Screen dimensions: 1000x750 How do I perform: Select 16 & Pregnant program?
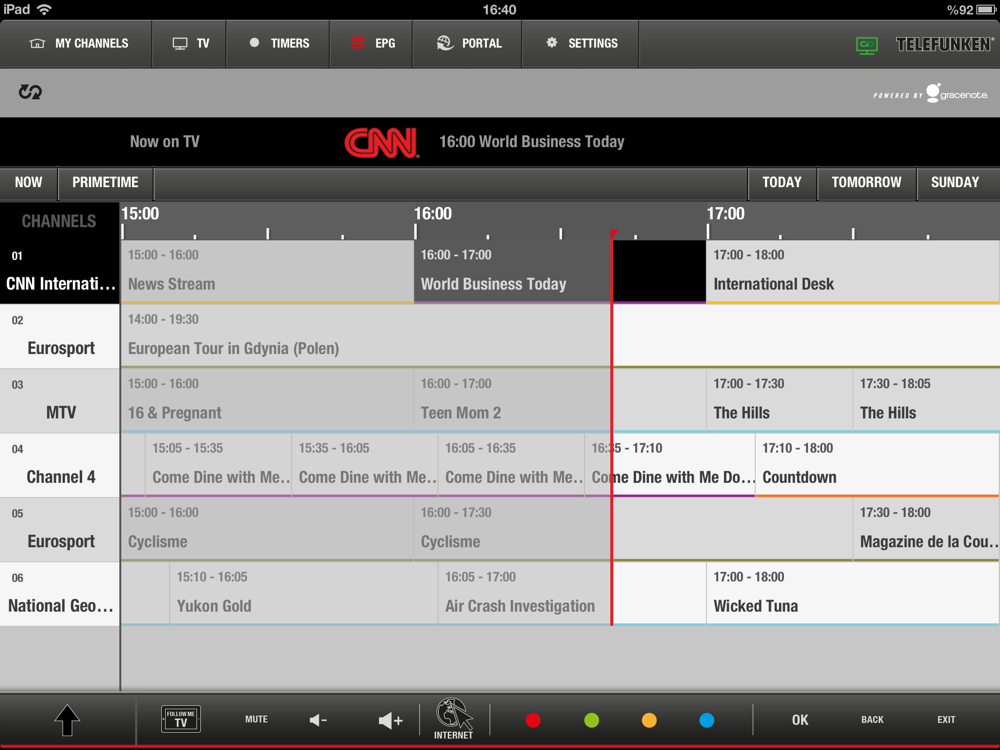[267, 401]
